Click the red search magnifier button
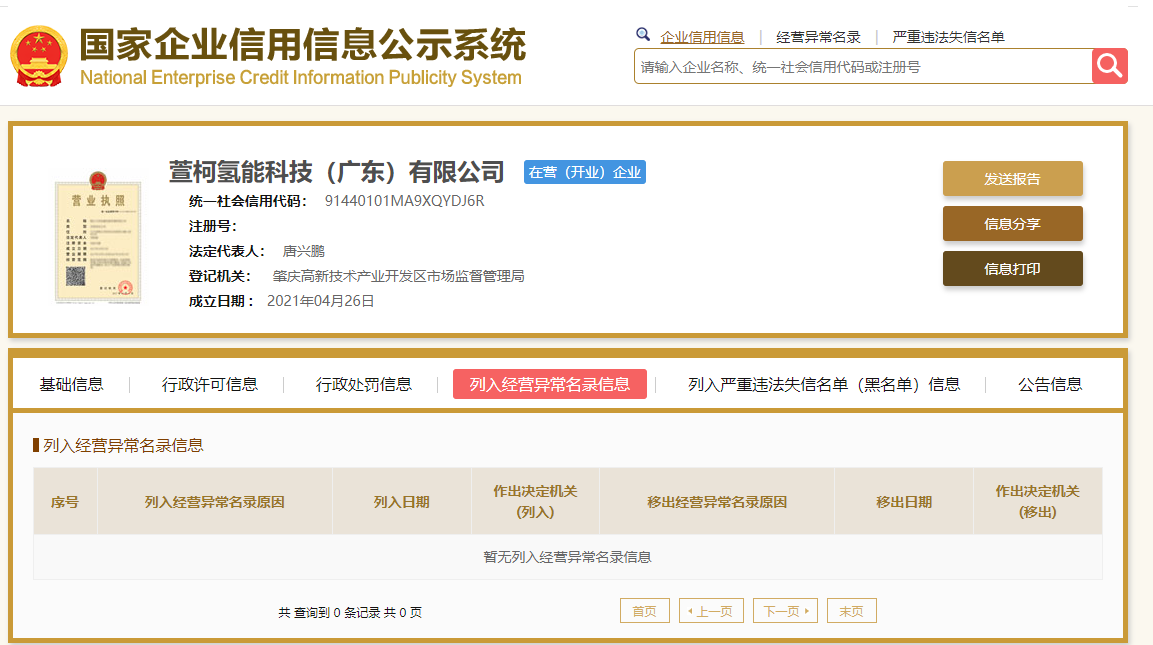Screen dimensions: 1153x645 click(x=1110, y=67)
